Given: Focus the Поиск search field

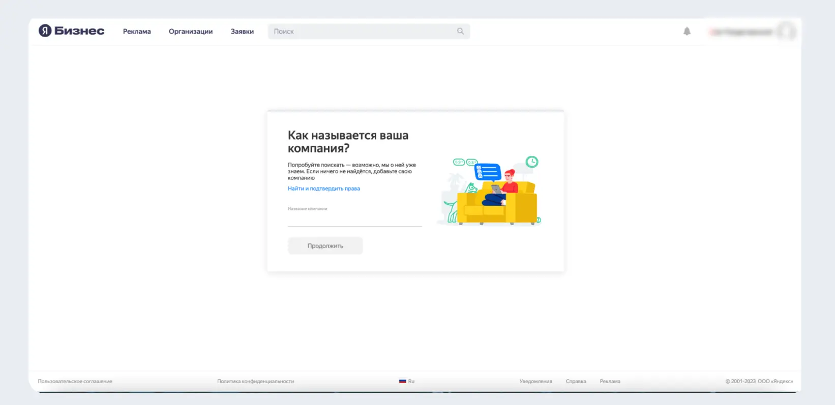Looking at the screenshot, I should coord(369,31).
